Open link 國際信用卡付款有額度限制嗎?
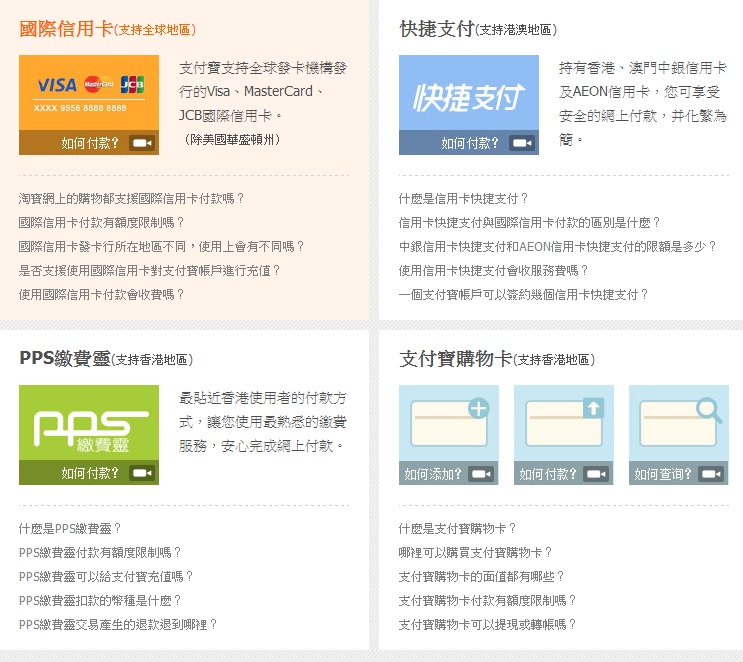The height and width of the screenshot is (662, 743). pyautogui.click(x=102, y=222)
